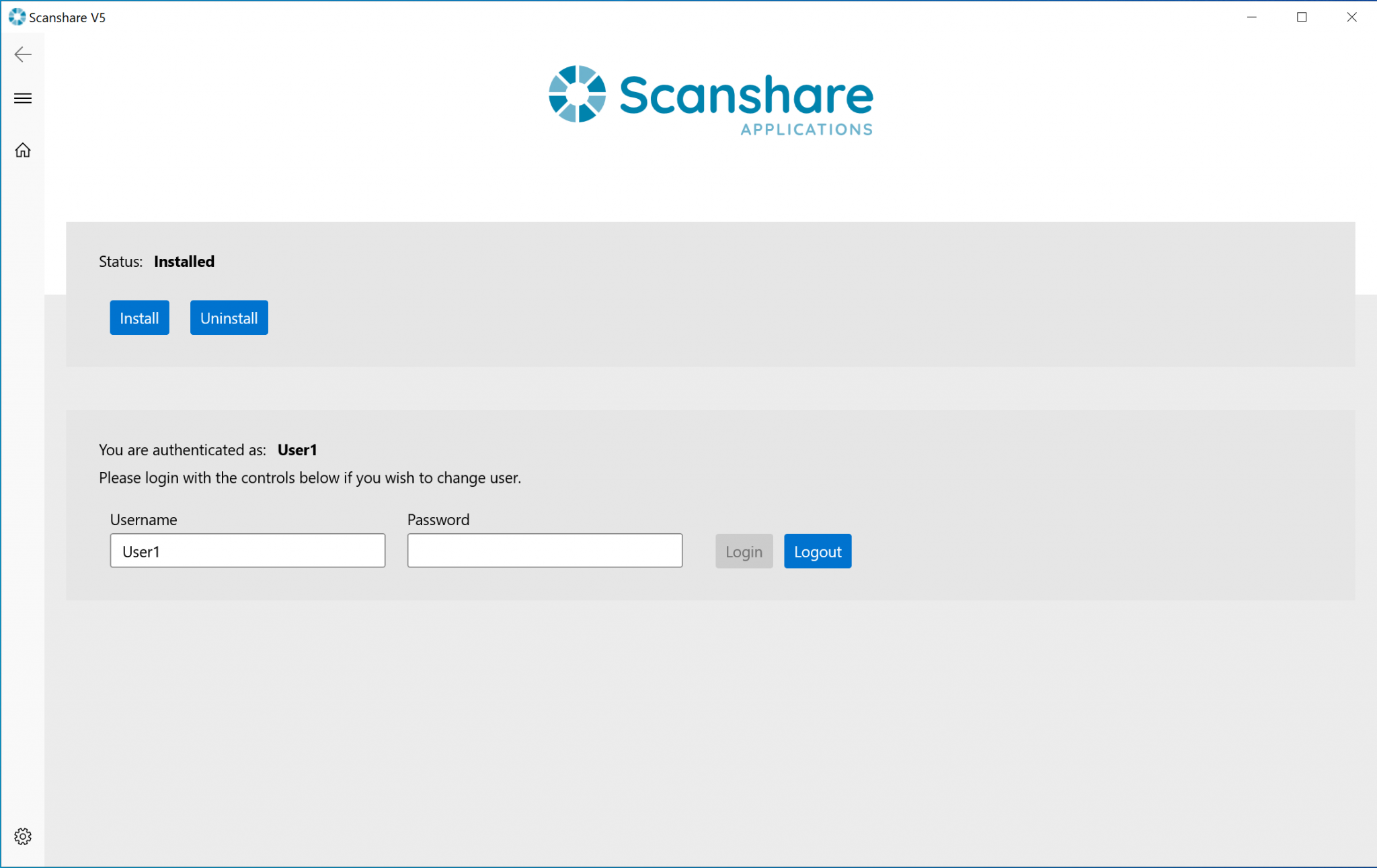Select the house-shaped navigation icon
Image resolution: width=1377 pixels, height=868 pixels.
point(22,150)
